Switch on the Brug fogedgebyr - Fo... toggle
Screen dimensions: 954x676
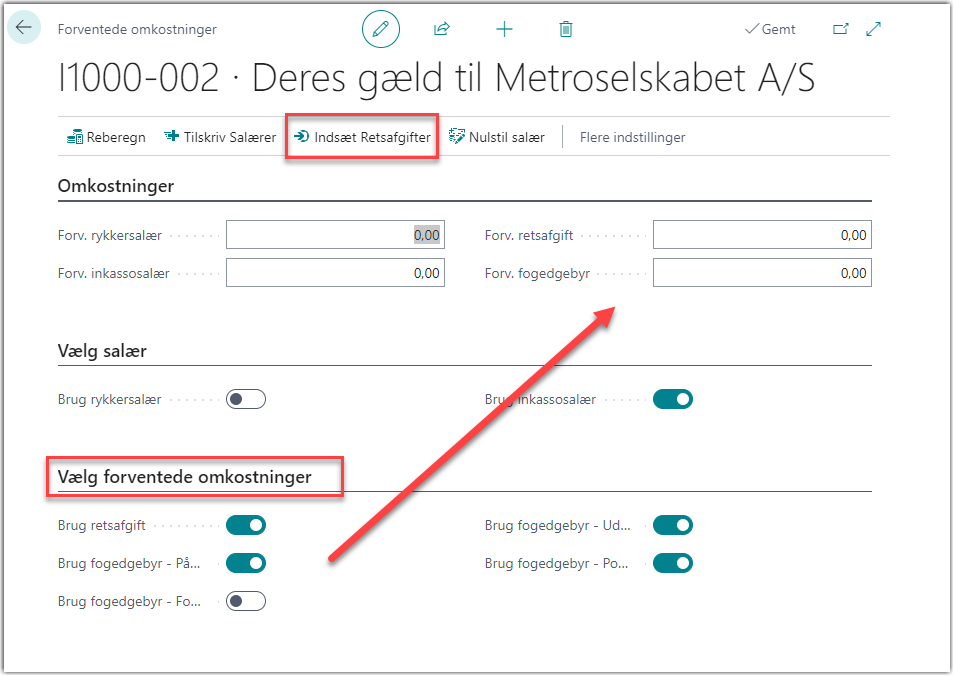pyautogui.click(x=246, y=601)
